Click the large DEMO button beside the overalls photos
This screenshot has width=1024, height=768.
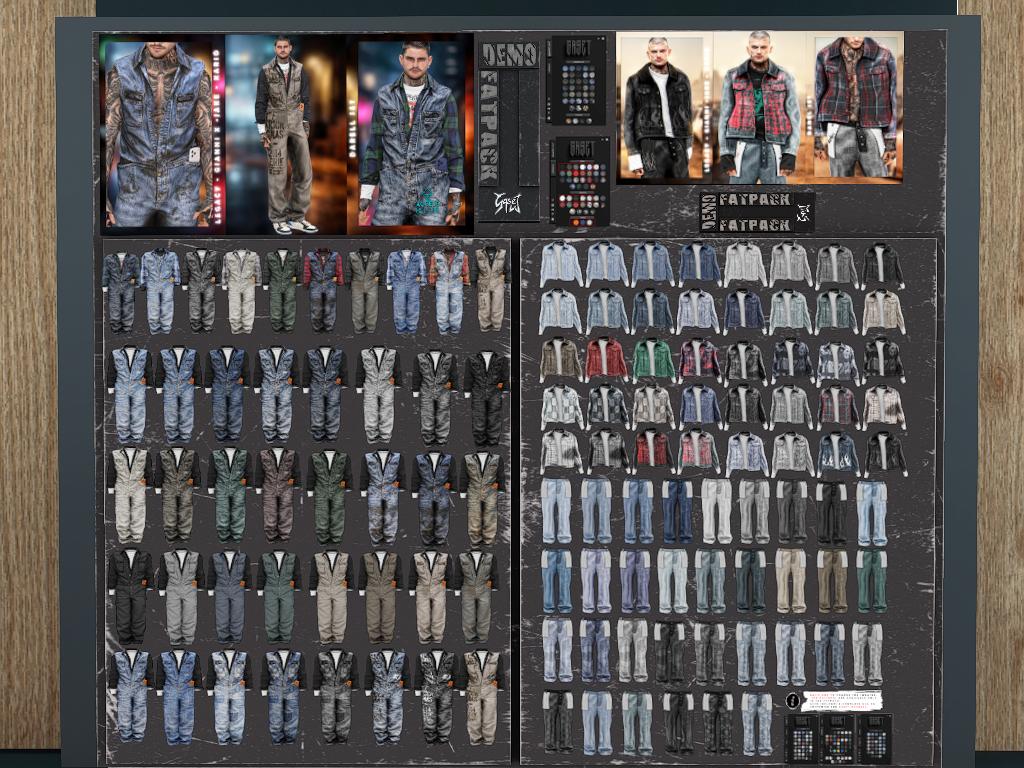tap(509, 54)
